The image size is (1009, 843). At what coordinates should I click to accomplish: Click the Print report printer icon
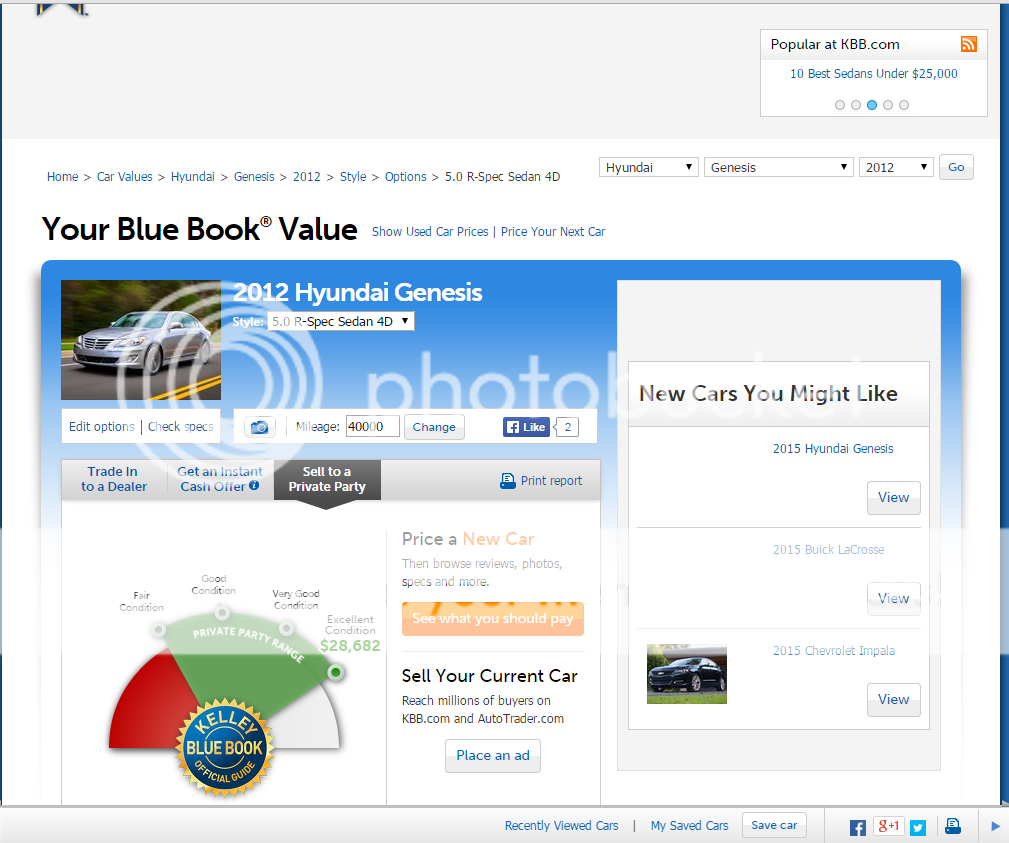coord(508,481)
